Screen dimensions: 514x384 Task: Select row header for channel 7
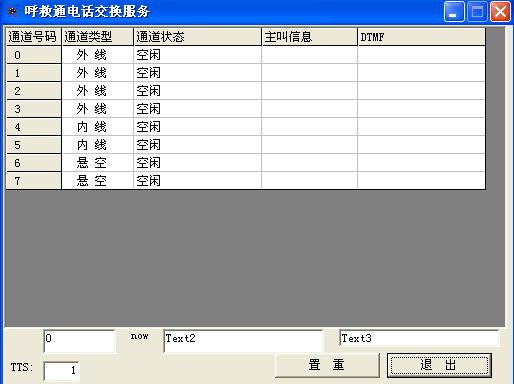pyautogui.click(x=34, y=181)
